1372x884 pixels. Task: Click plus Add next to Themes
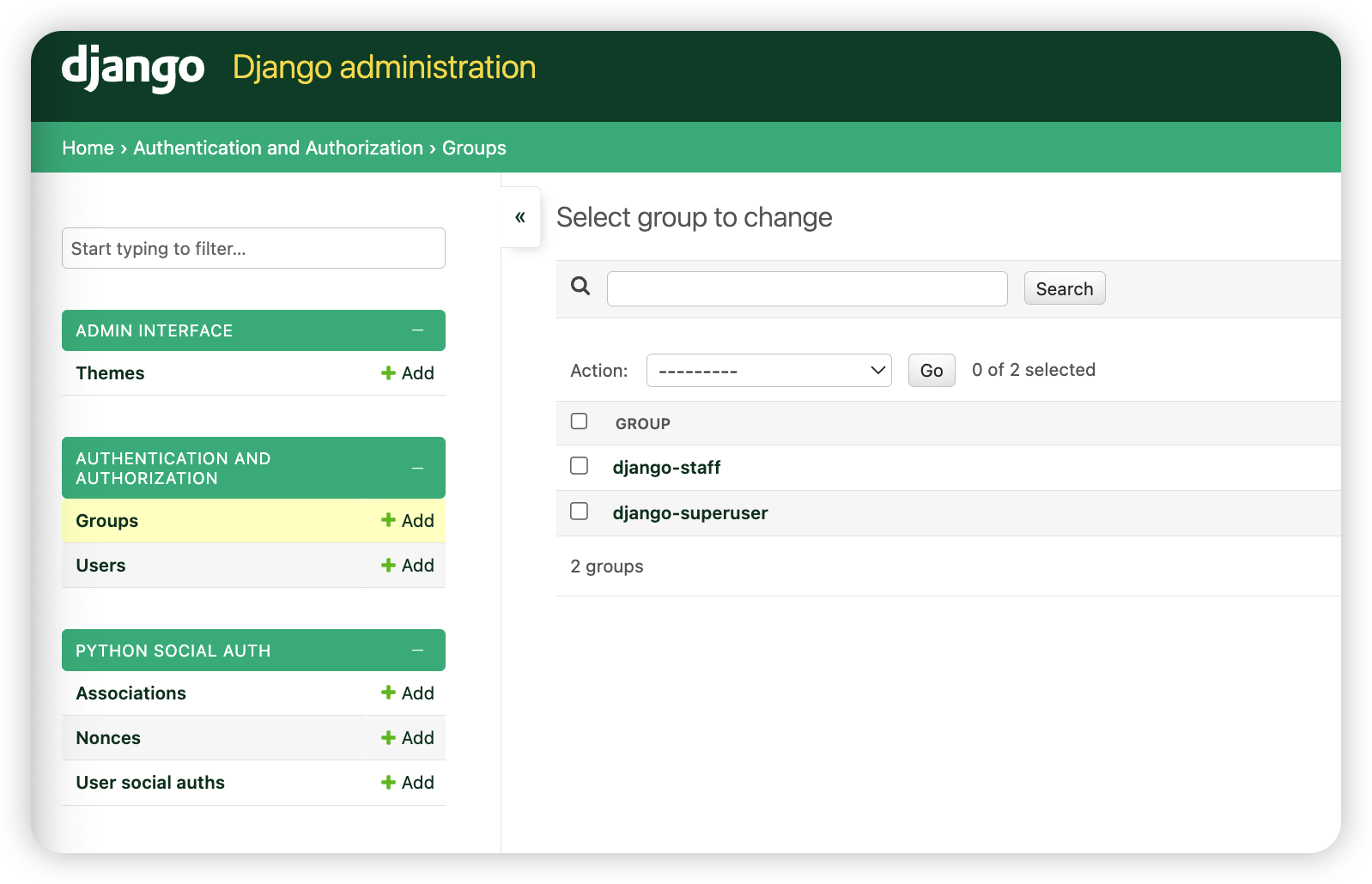coord(408,373)
